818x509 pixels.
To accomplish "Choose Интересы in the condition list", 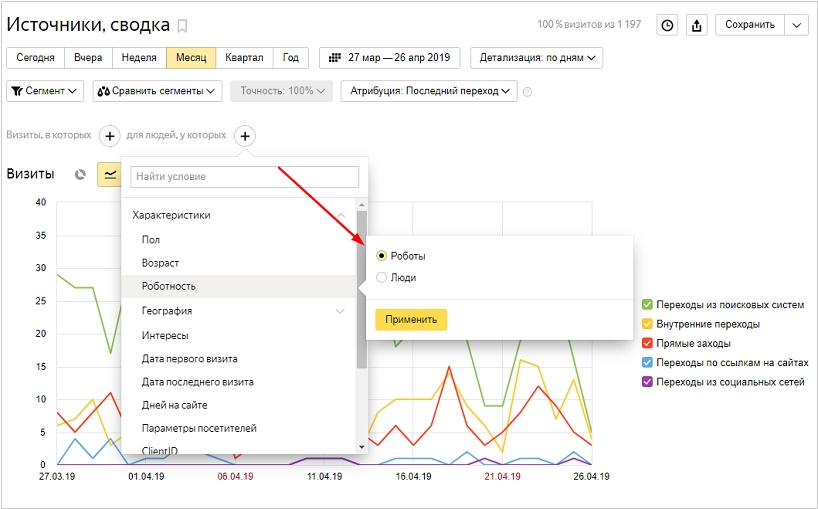I will point(165,335).
